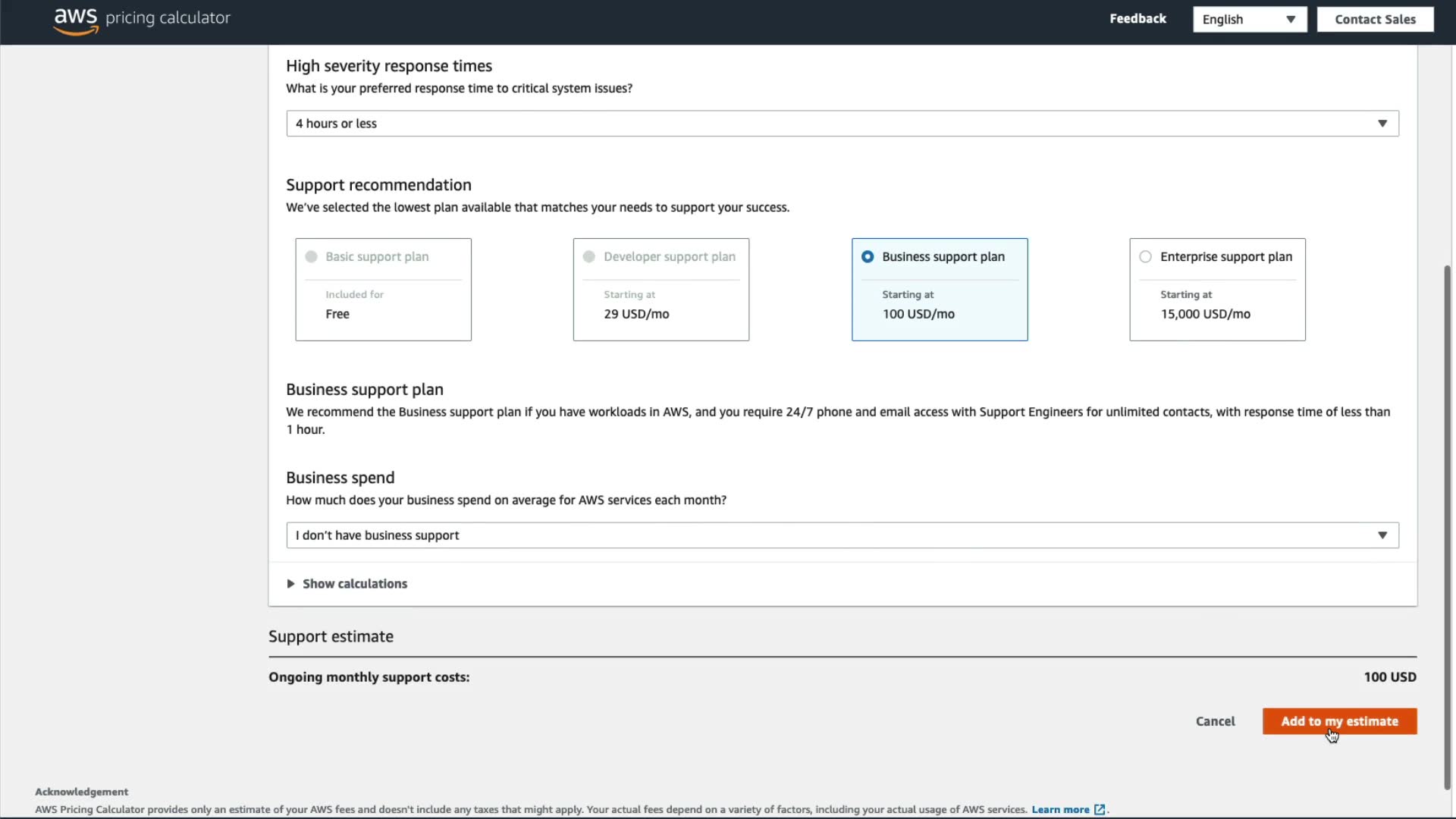Click the Add to my estimate button
Screen dimensions: 1456x819
[1339, 721]
